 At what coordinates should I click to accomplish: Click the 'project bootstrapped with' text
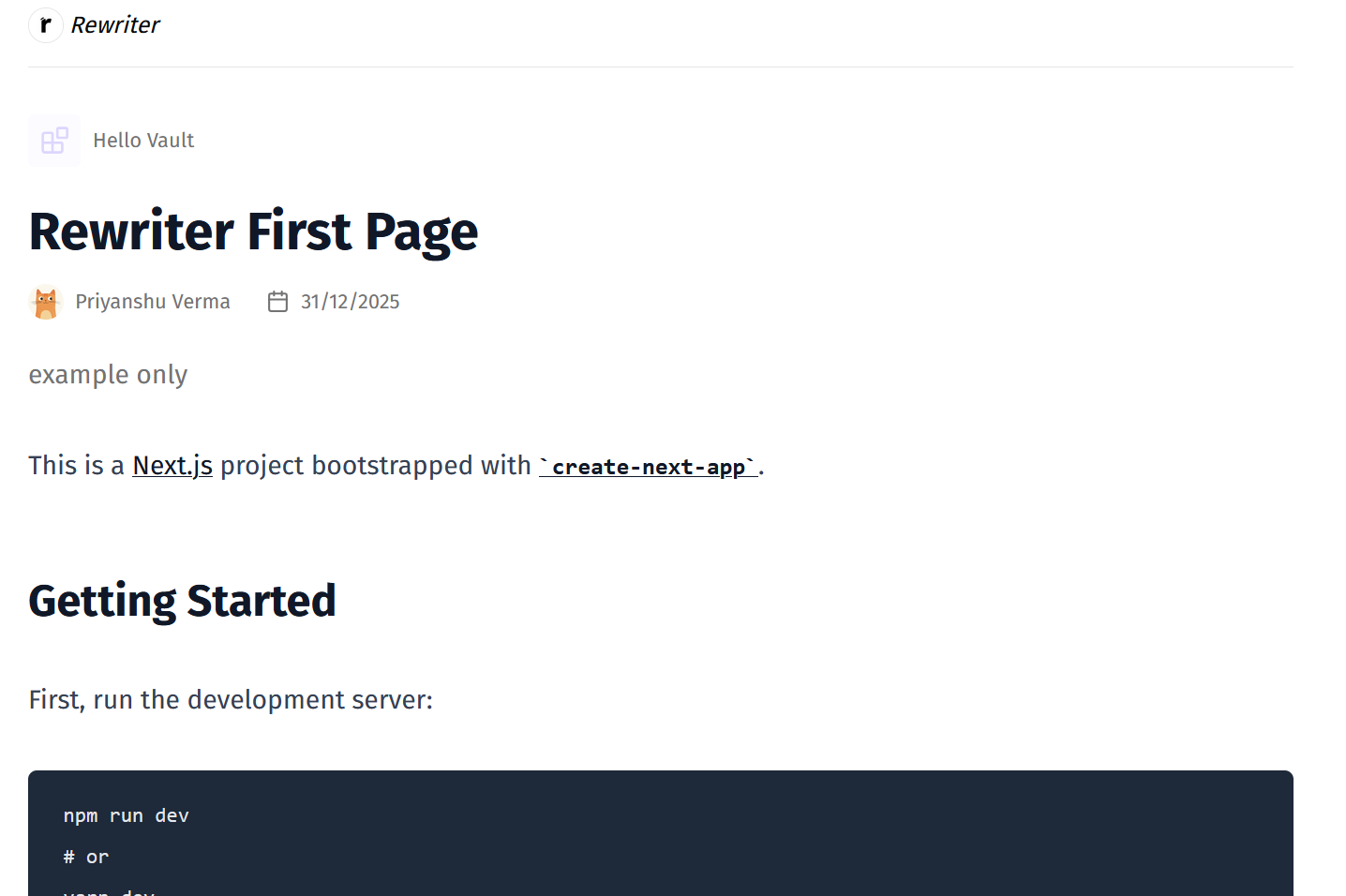[x=375, y=466]
